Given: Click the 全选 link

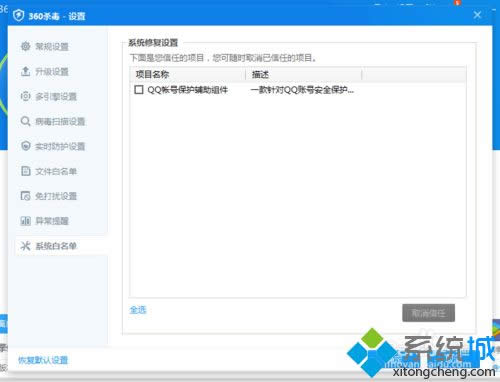Looking at the screenshot, I should click(138, 310).
